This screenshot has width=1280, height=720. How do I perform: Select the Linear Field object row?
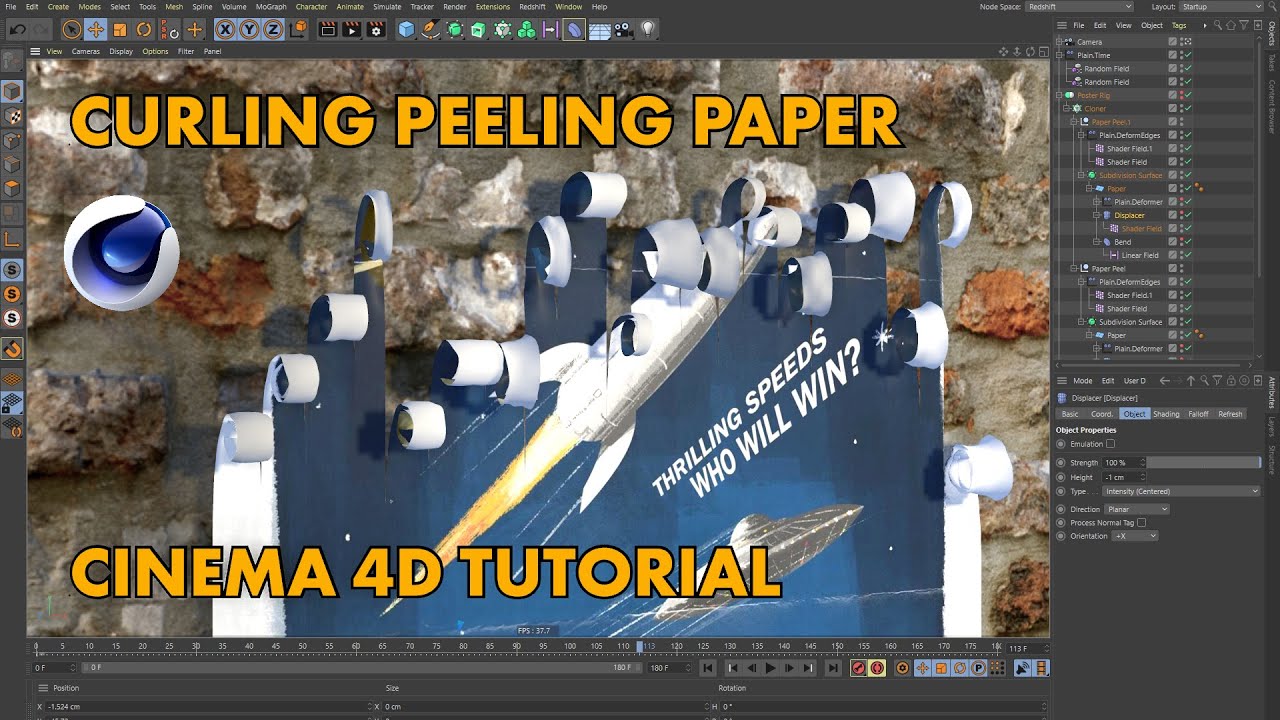[1139, 255]
